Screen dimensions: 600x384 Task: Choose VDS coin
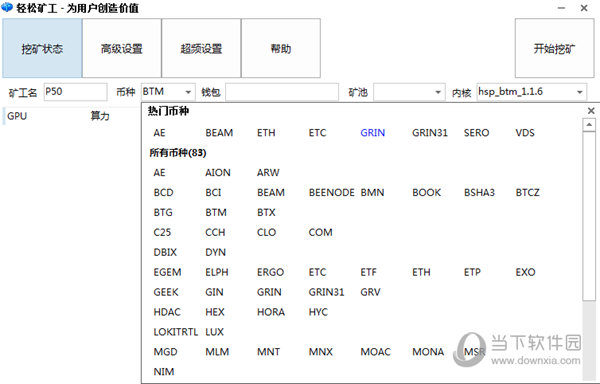(x=525, y=133)
